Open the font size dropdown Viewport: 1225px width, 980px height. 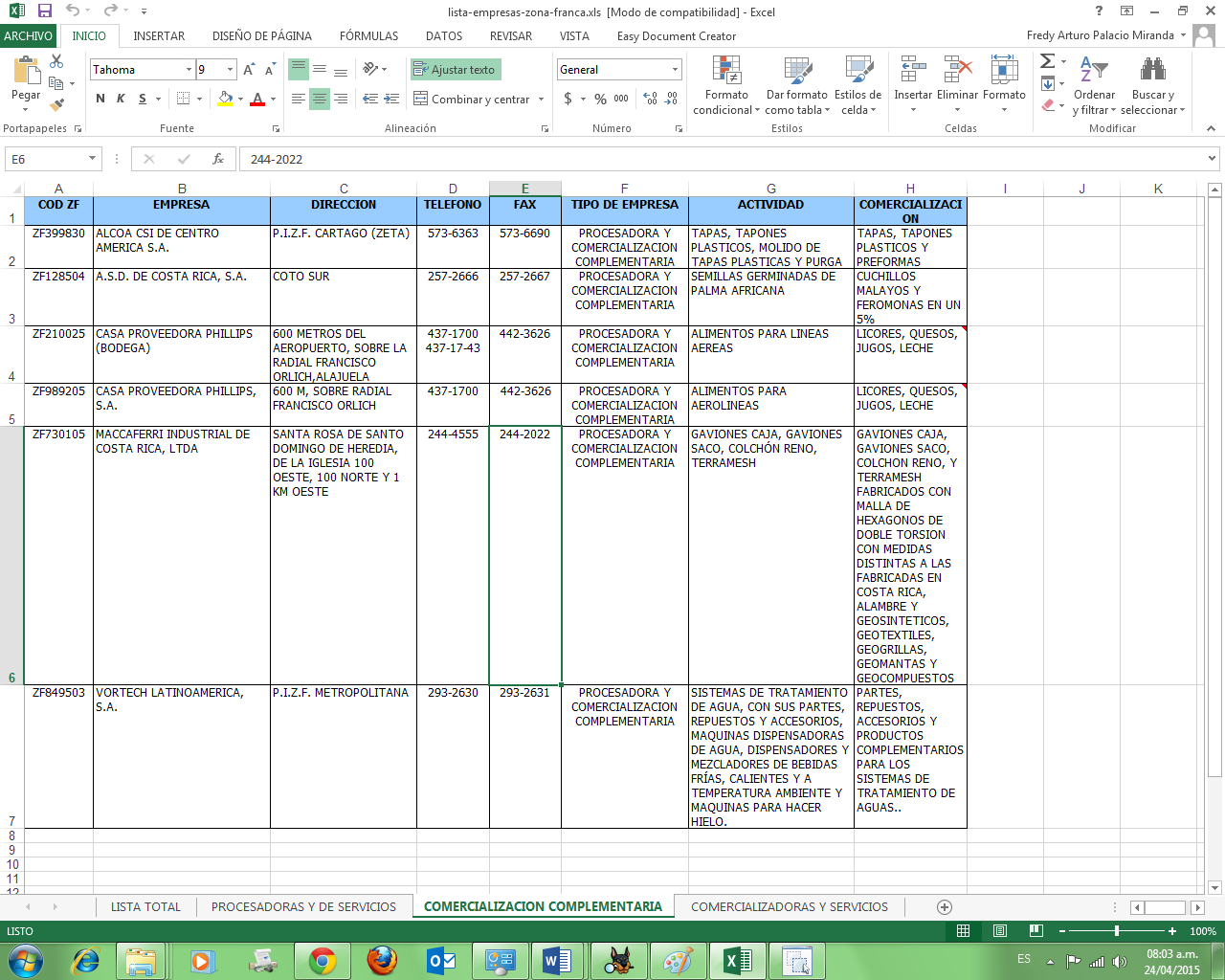230,70
